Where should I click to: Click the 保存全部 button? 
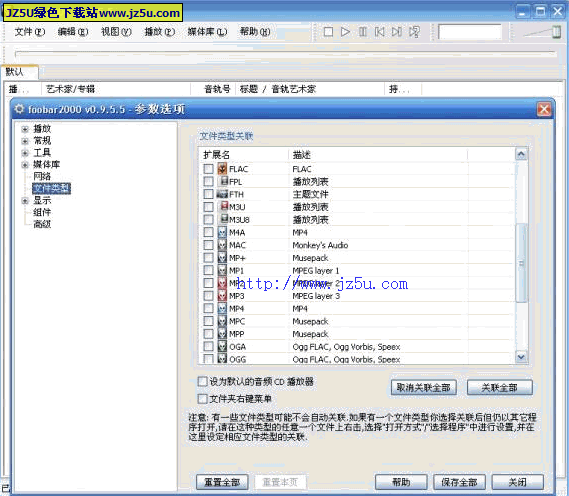[x=459, y=482]
